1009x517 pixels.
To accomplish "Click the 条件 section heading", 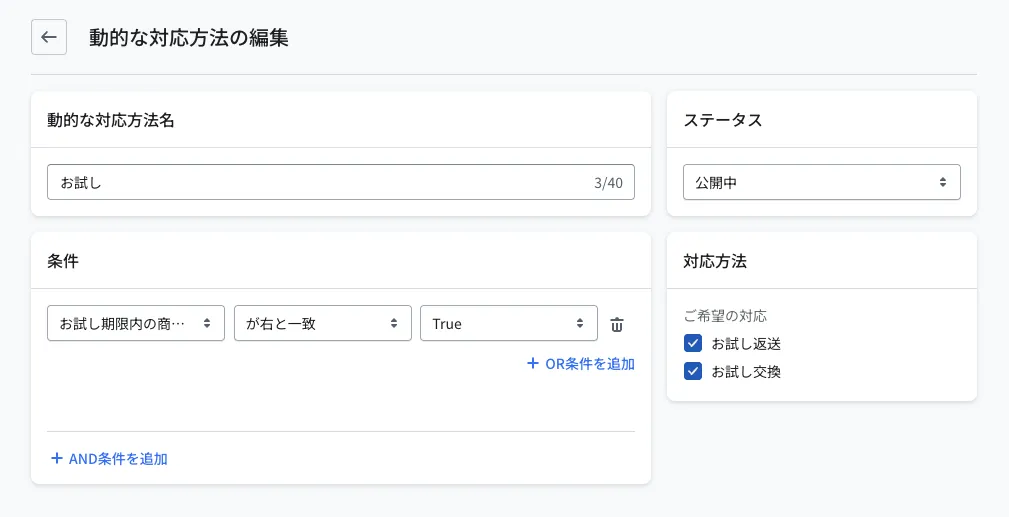I will [x=63, y=261].
